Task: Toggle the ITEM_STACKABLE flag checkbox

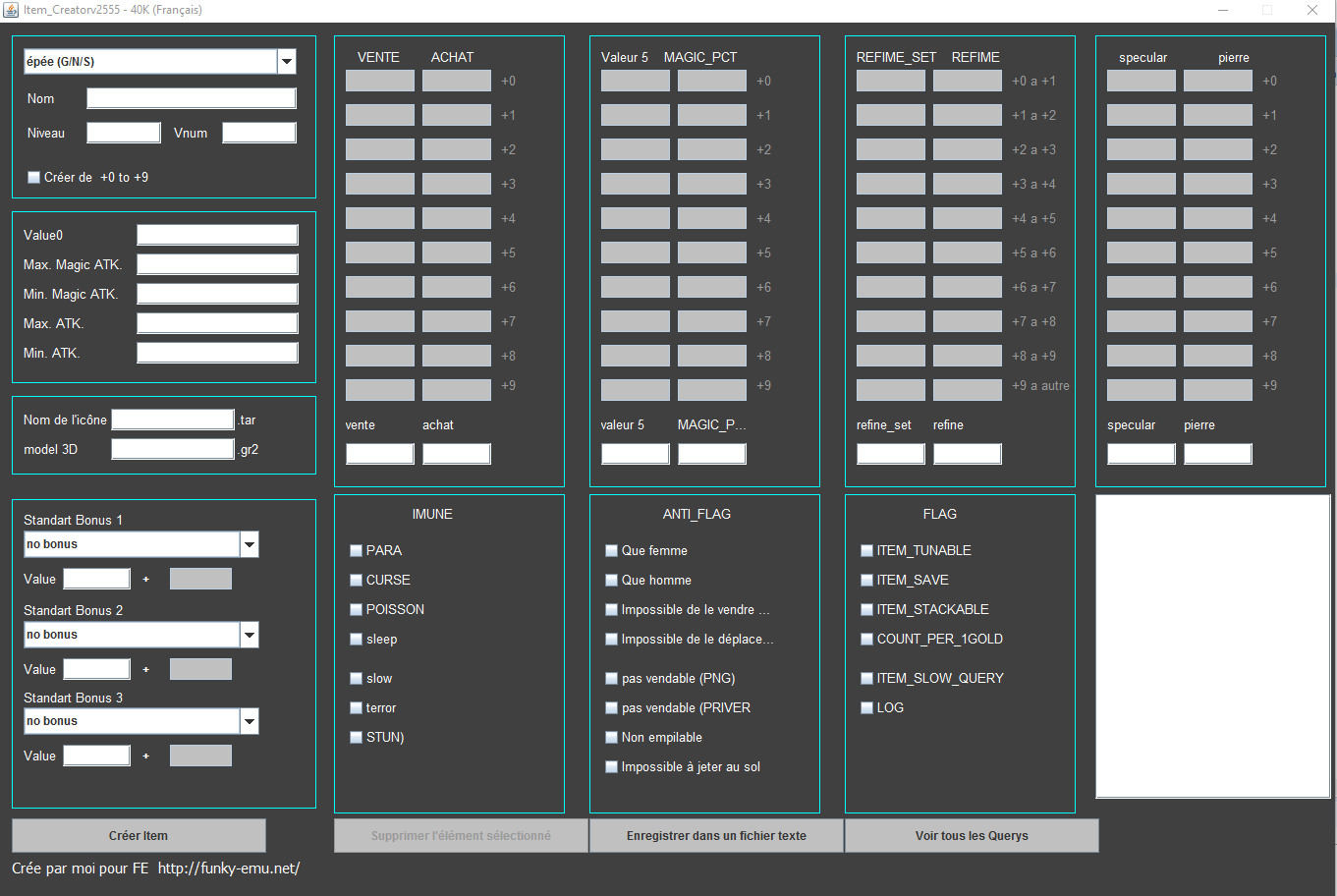Action: (x=867, y=610)
